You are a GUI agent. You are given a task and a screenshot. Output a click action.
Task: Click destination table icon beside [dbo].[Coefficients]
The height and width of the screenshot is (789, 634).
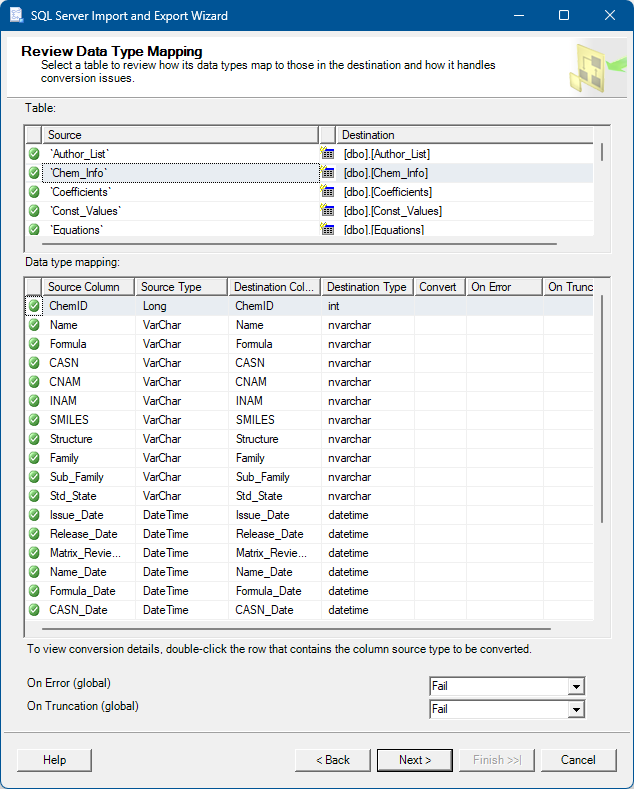328,191
